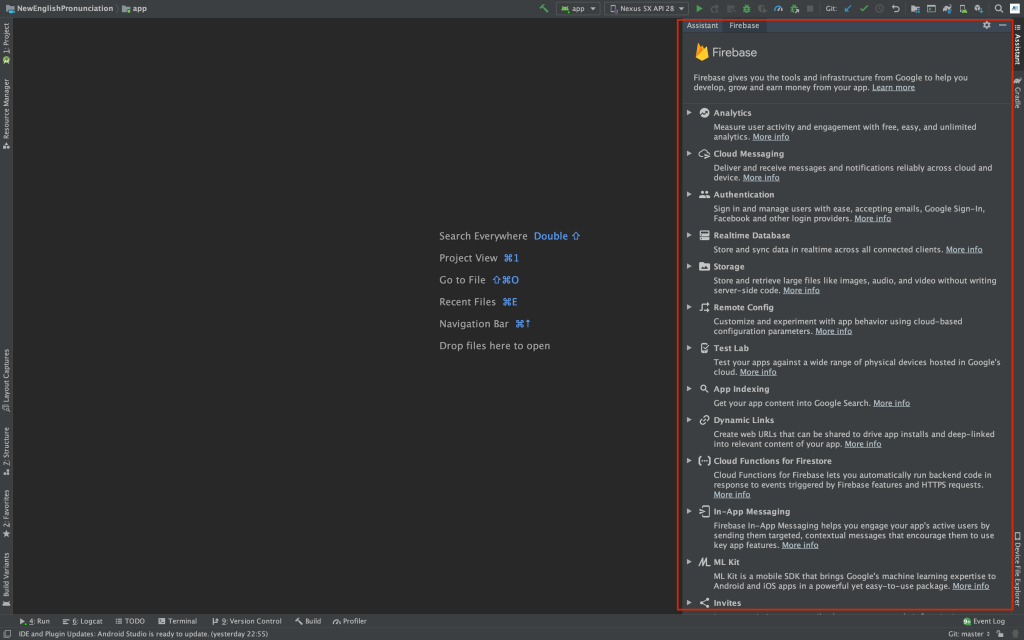The width and height of the screenshot is (1024, 640).
Task: Open Firebase panel settings gear
Action: tap(987, 25)
